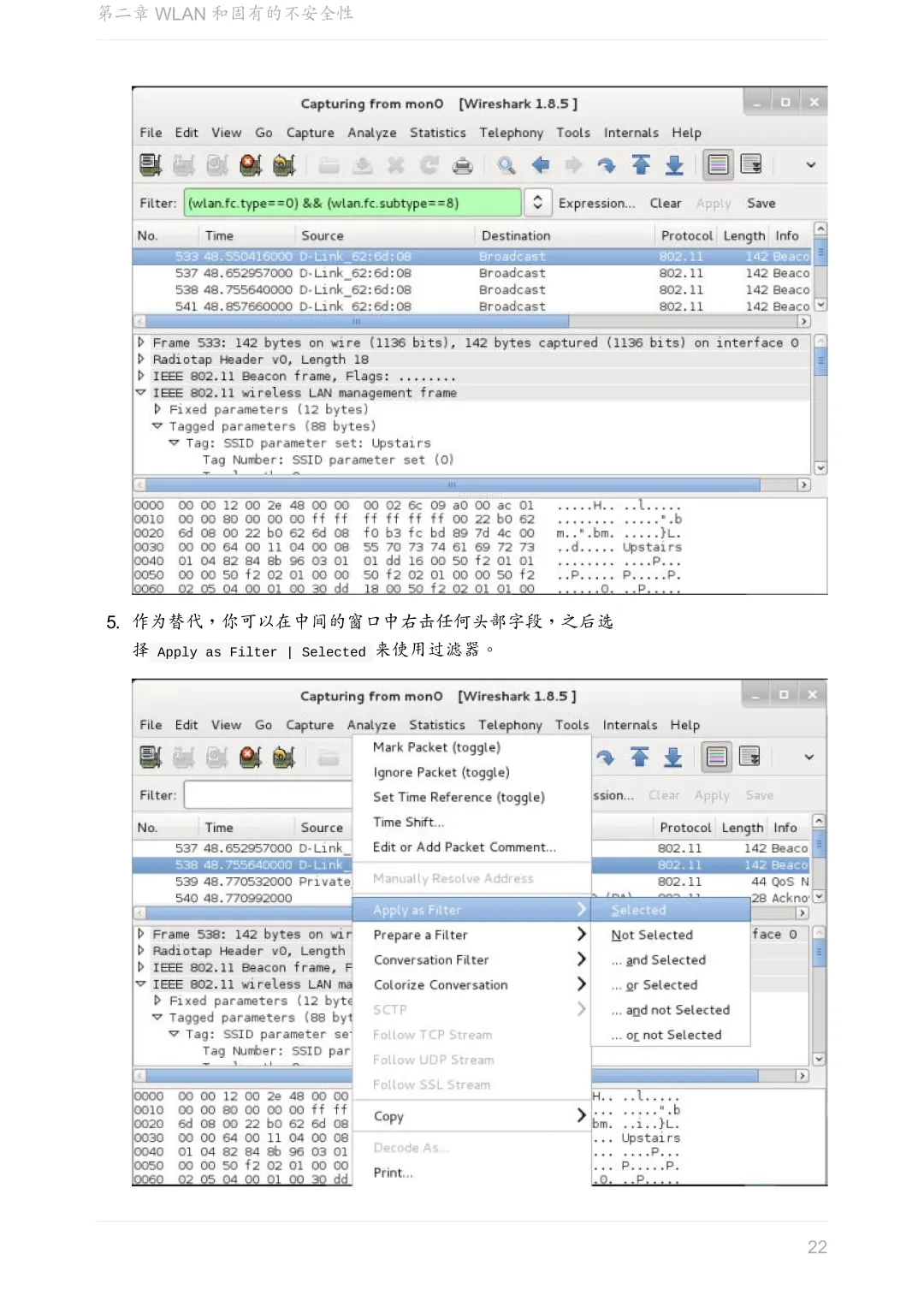Collapse Tagged parameters (88 bytes) in upper window

(x=157, y=426)
